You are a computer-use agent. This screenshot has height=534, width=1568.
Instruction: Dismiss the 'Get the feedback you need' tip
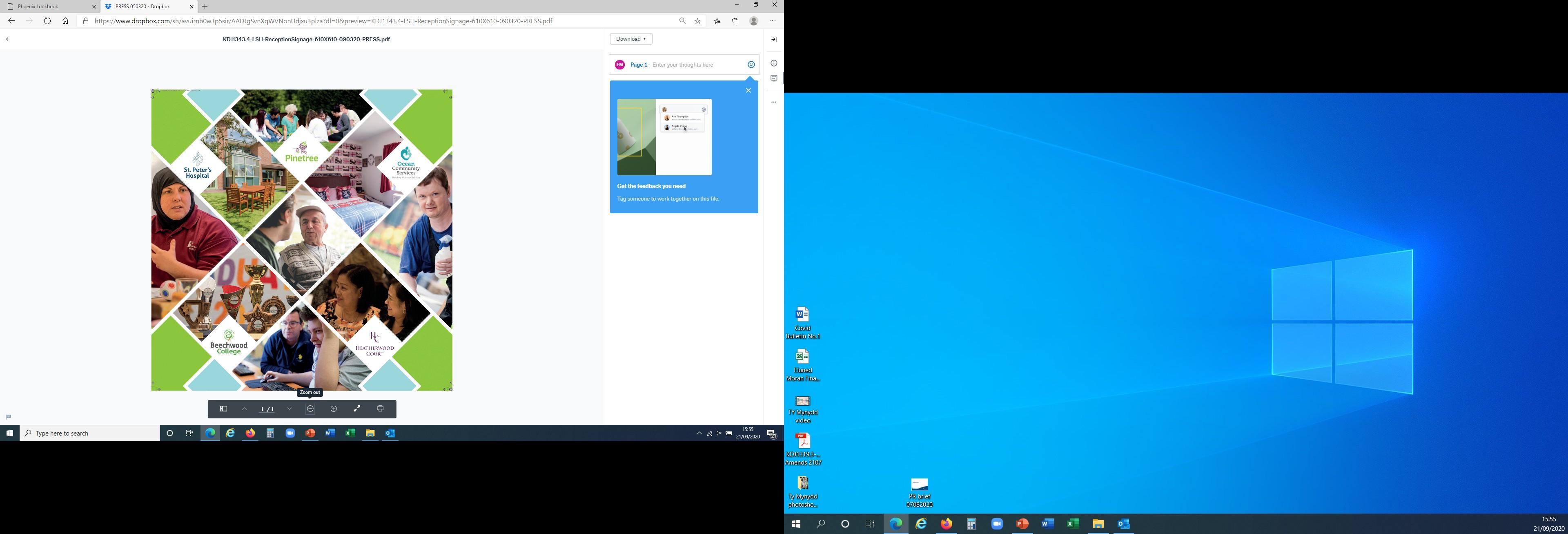pyautogui.click(x=748, y=90)
